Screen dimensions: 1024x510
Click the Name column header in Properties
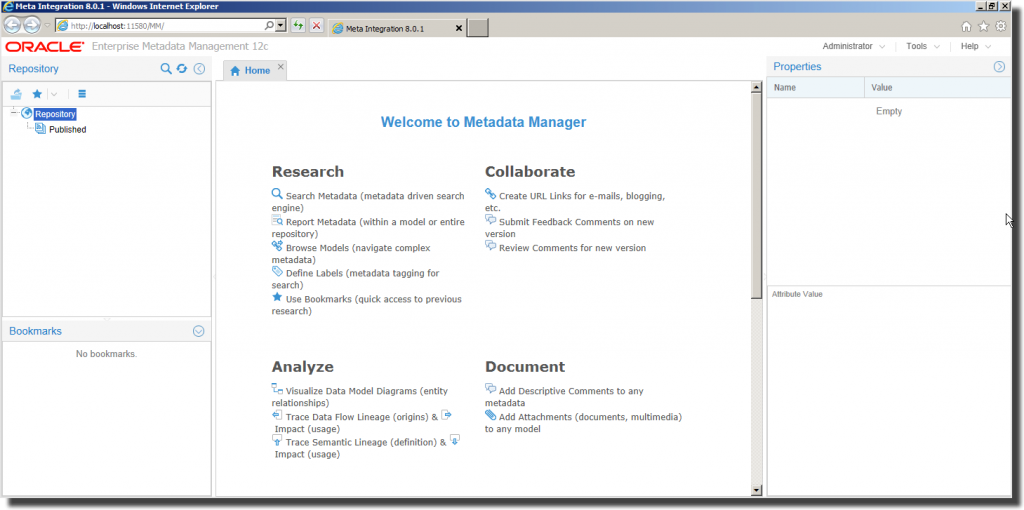click(x=815, y=88)
